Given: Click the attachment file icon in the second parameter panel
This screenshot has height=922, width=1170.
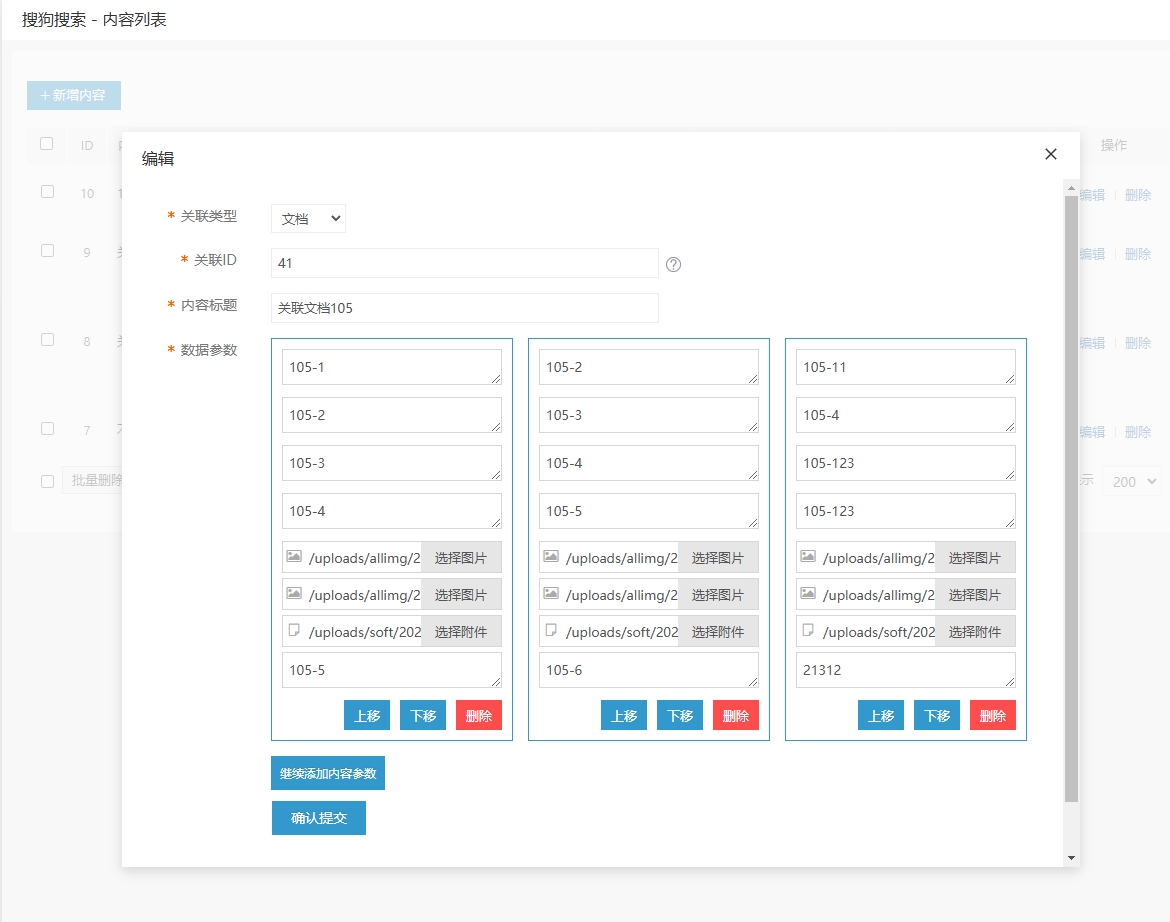Looking at the screenshot, I should 551,631.
